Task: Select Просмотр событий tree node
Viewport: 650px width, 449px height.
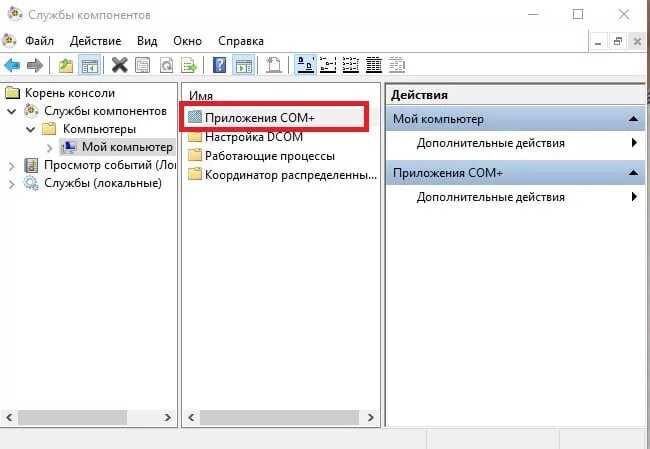Action: [110, 165]
